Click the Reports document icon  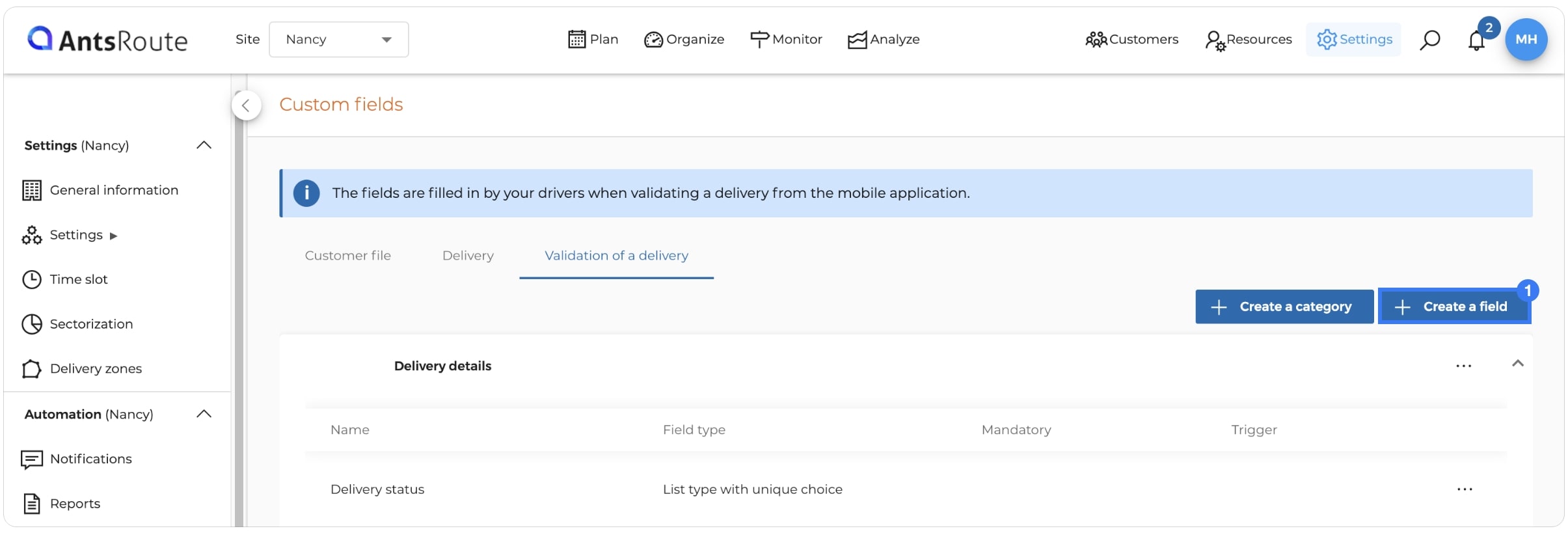pyautogui.click(x=31, y=504)
